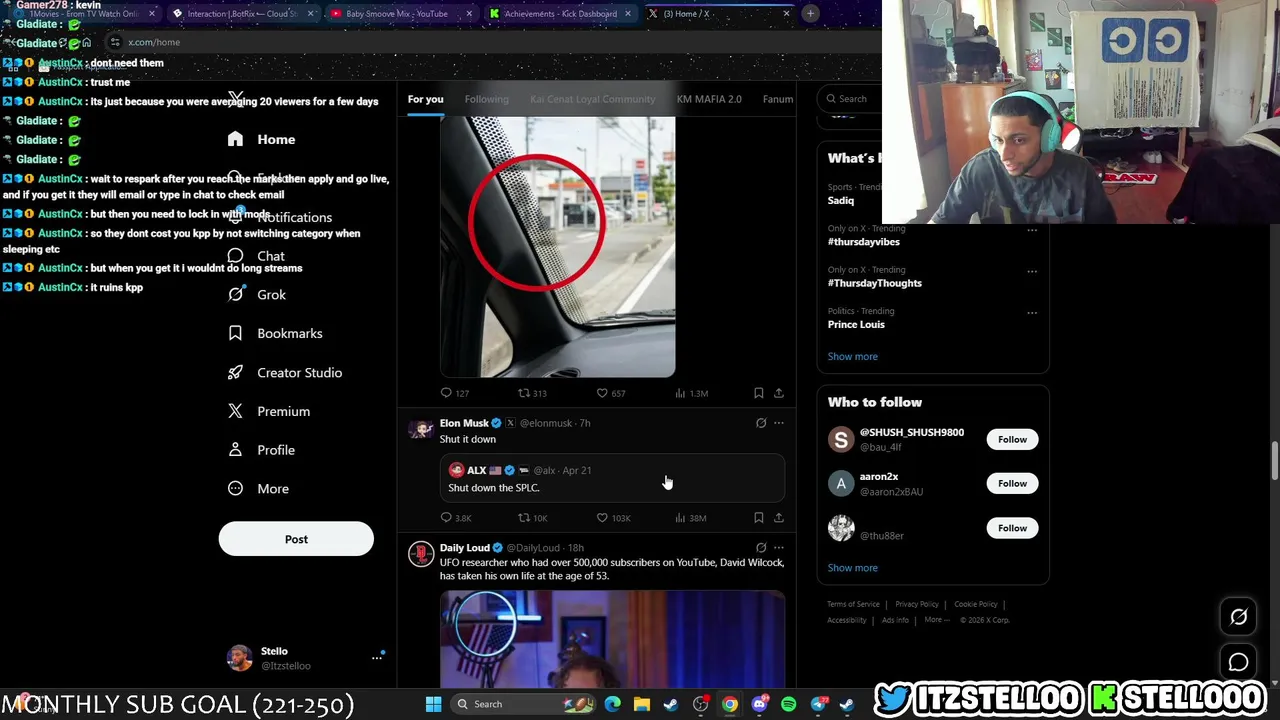Share the car pillar image post
The height and width of the screenshot is (720, 1280).
point(779,393)
